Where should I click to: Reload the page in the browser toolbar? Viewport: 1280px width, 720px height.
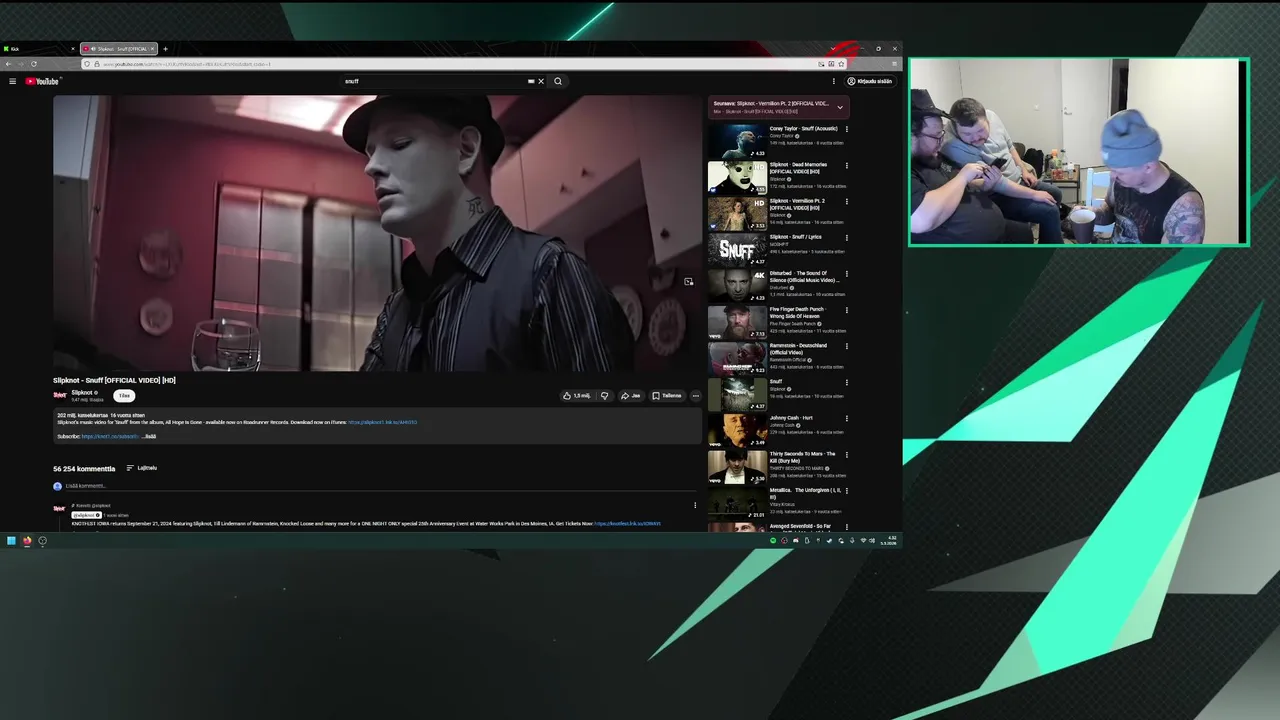tap(34, 64)
